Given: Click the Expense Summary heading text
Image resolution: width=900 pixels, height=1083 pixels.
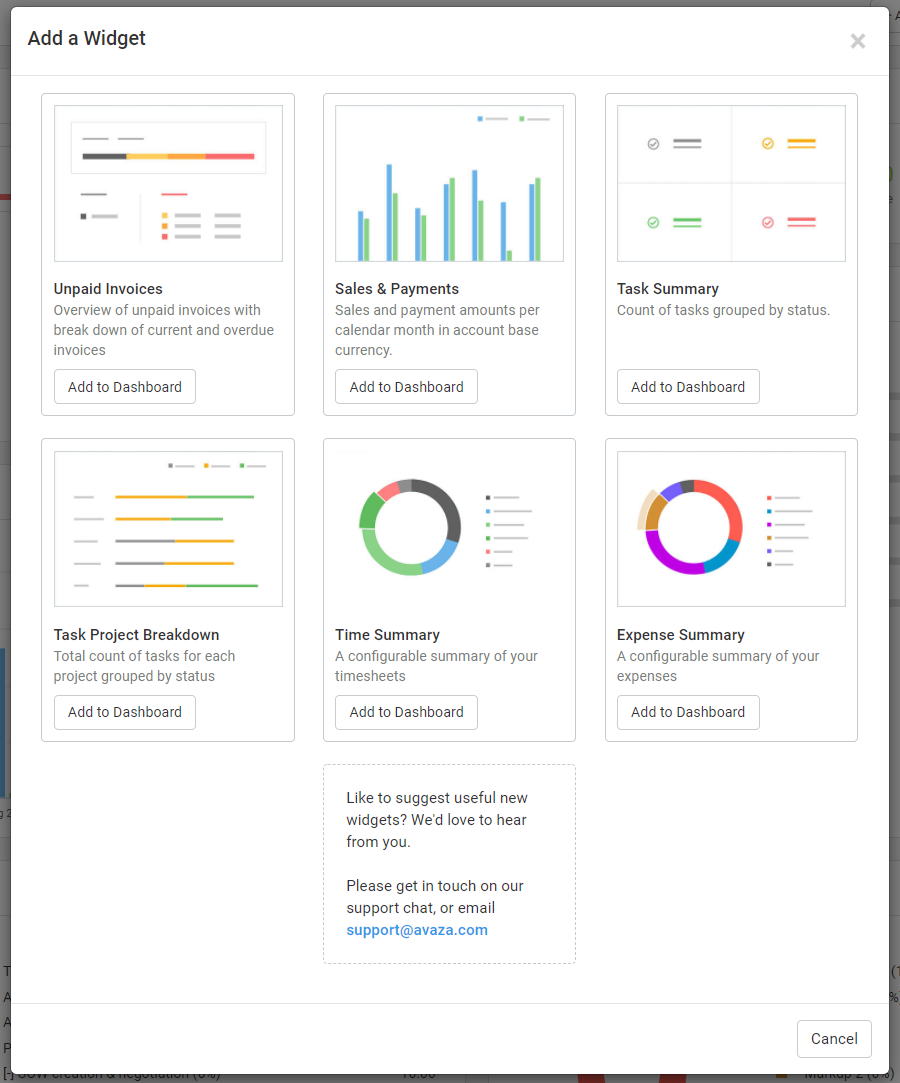Looking at the screenshot, I should (680, 635).
